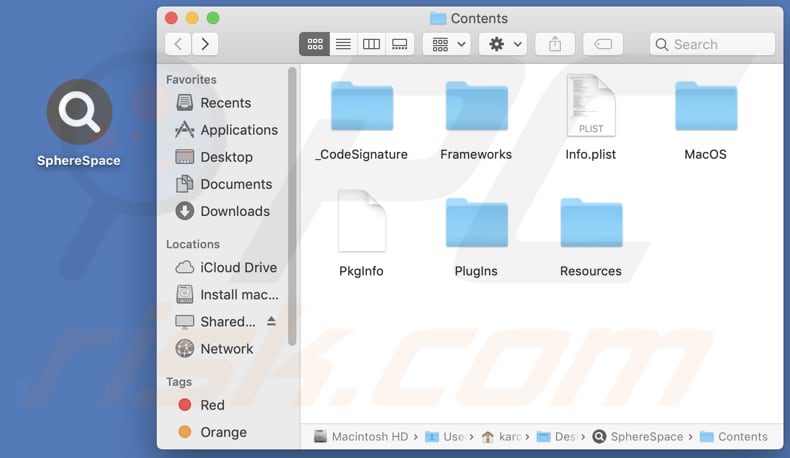Open Network in the sidebar

tap(214, 349)
